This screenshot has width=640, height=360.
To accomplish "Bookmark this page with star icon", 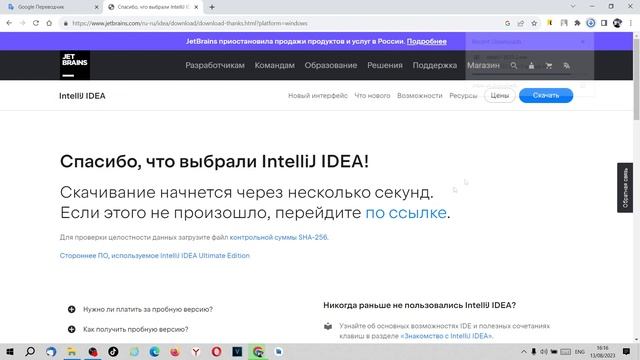I will [x=534, y=23].
